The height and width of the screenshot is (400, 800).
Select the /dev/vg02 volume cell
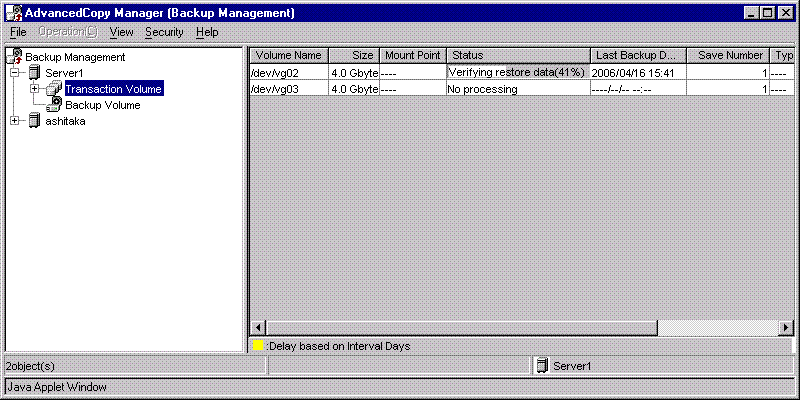point(289,73)
